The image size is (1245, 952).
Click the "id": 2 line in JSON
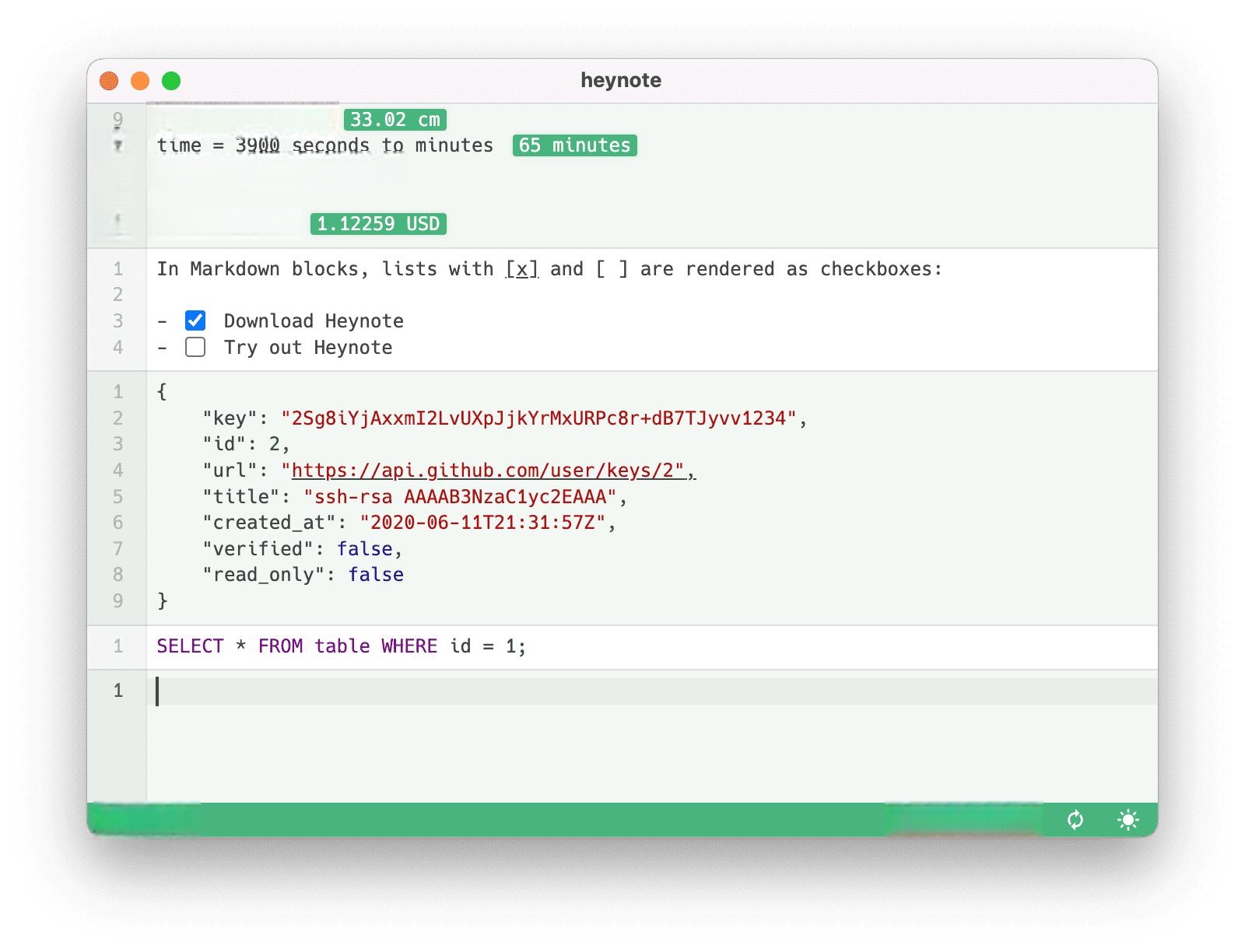(246, 444)
